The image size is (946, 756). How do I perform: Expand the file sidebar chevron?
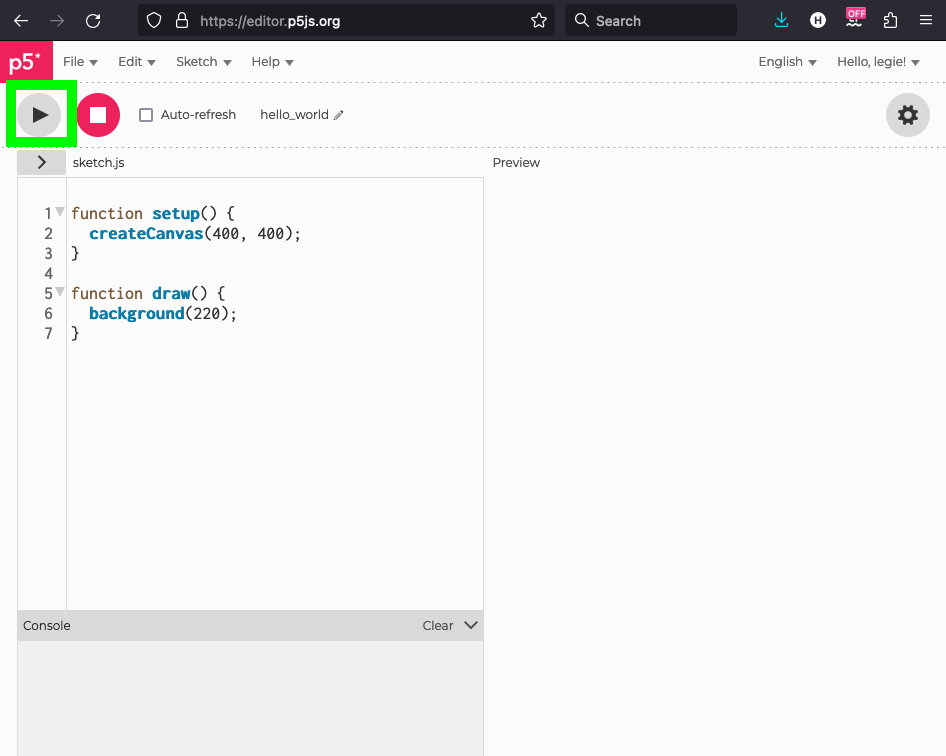(41, 162)
